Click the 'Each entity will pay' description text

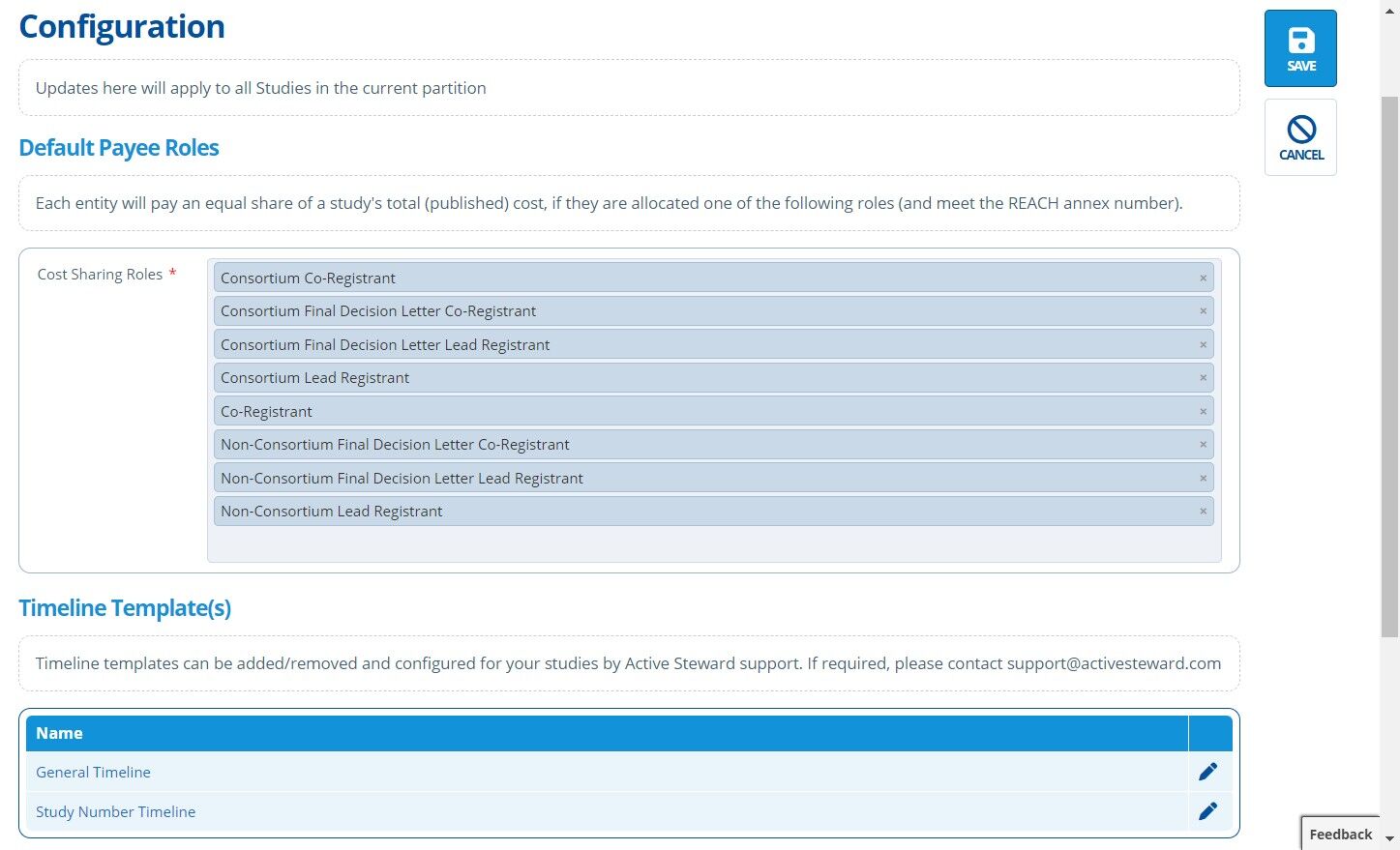point(610,203)
